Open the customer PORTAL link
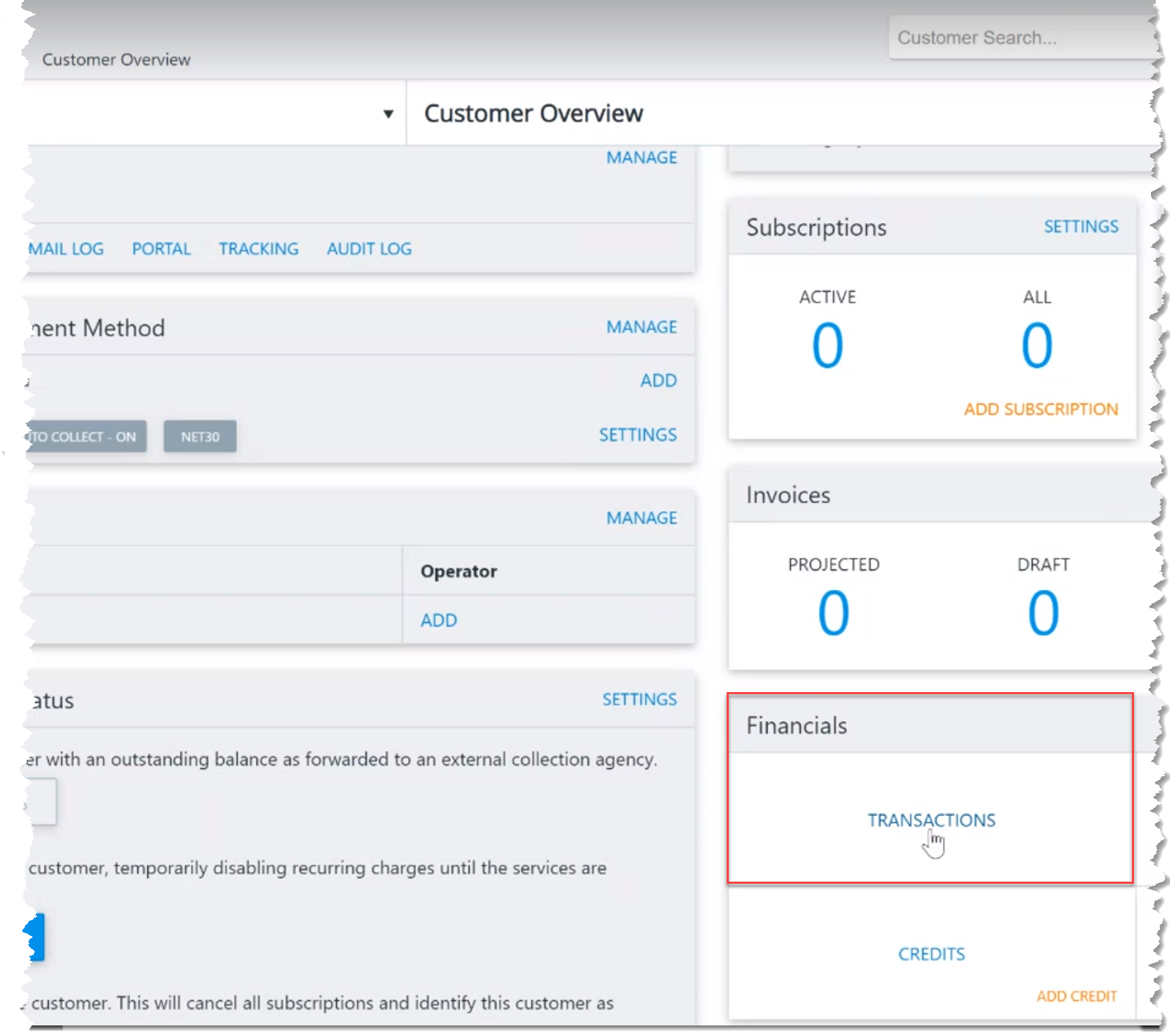The width and height of the screenshot is (1170, 1036). coord(161,249)
